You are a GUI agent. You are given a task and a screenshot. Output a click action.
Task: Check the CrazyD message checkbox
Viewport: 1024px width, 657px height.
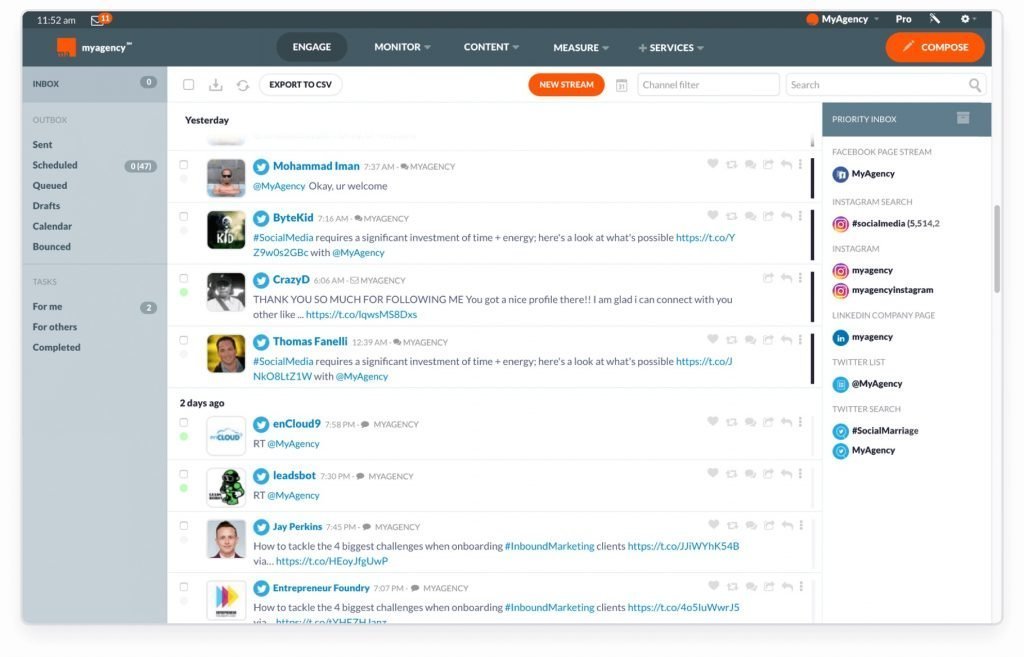tap(184, 278)
